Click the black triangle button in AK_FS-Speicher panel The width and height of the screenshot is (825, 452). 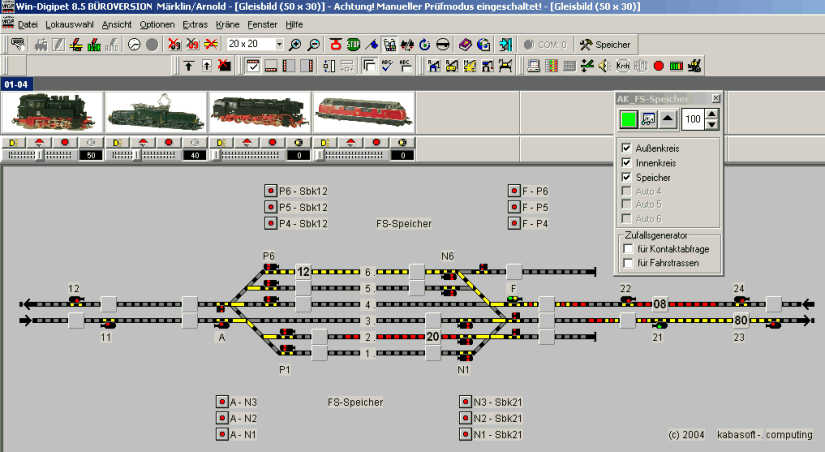coord(668,120)
